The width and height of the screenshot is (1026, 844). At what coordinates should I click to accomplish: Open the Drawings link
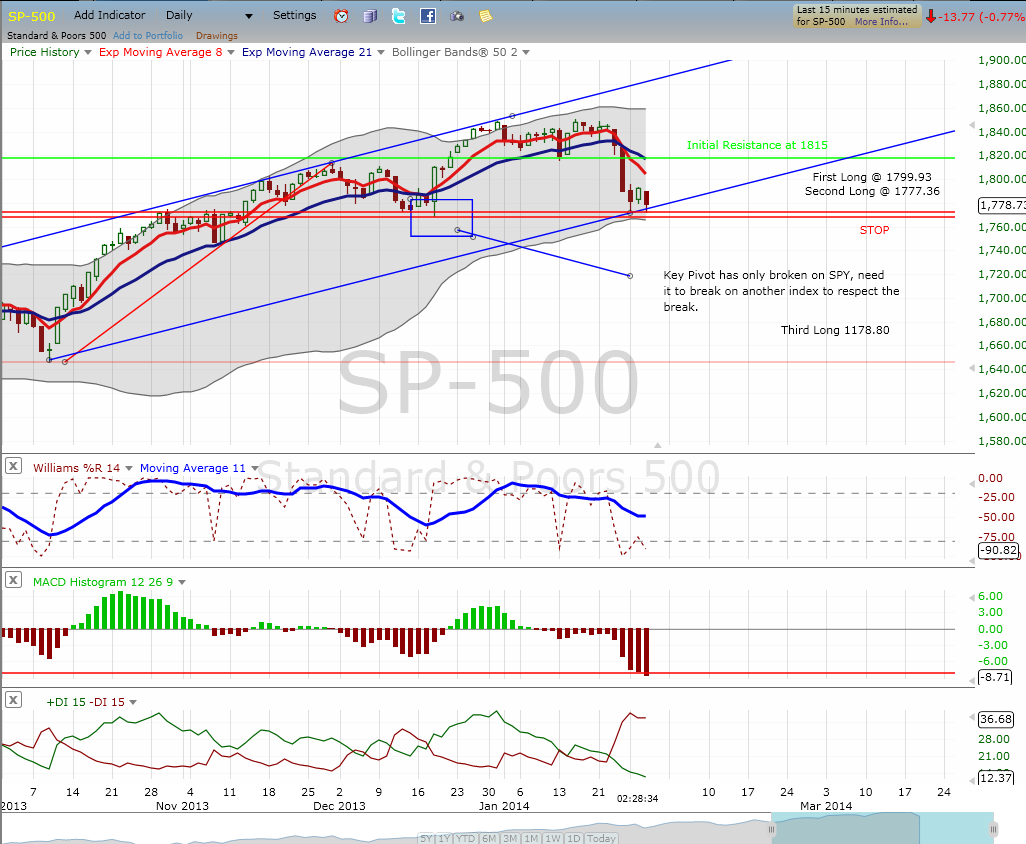[x=217, y=35]
